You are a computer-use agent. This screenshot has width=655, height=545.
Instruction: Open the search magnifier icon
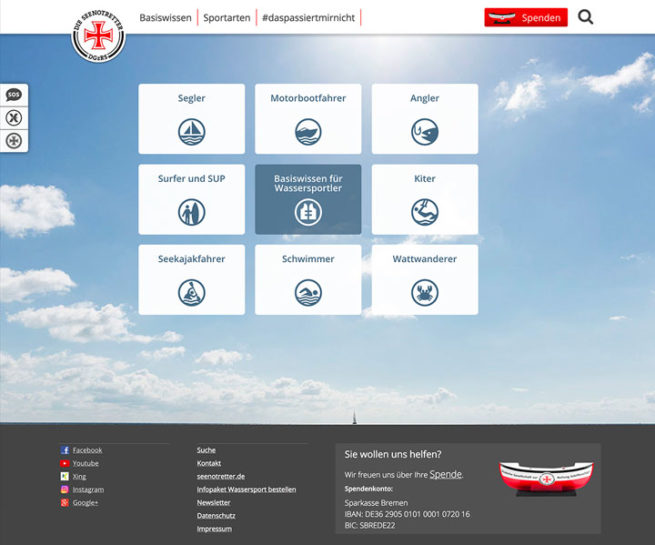[x=585, y=18]
